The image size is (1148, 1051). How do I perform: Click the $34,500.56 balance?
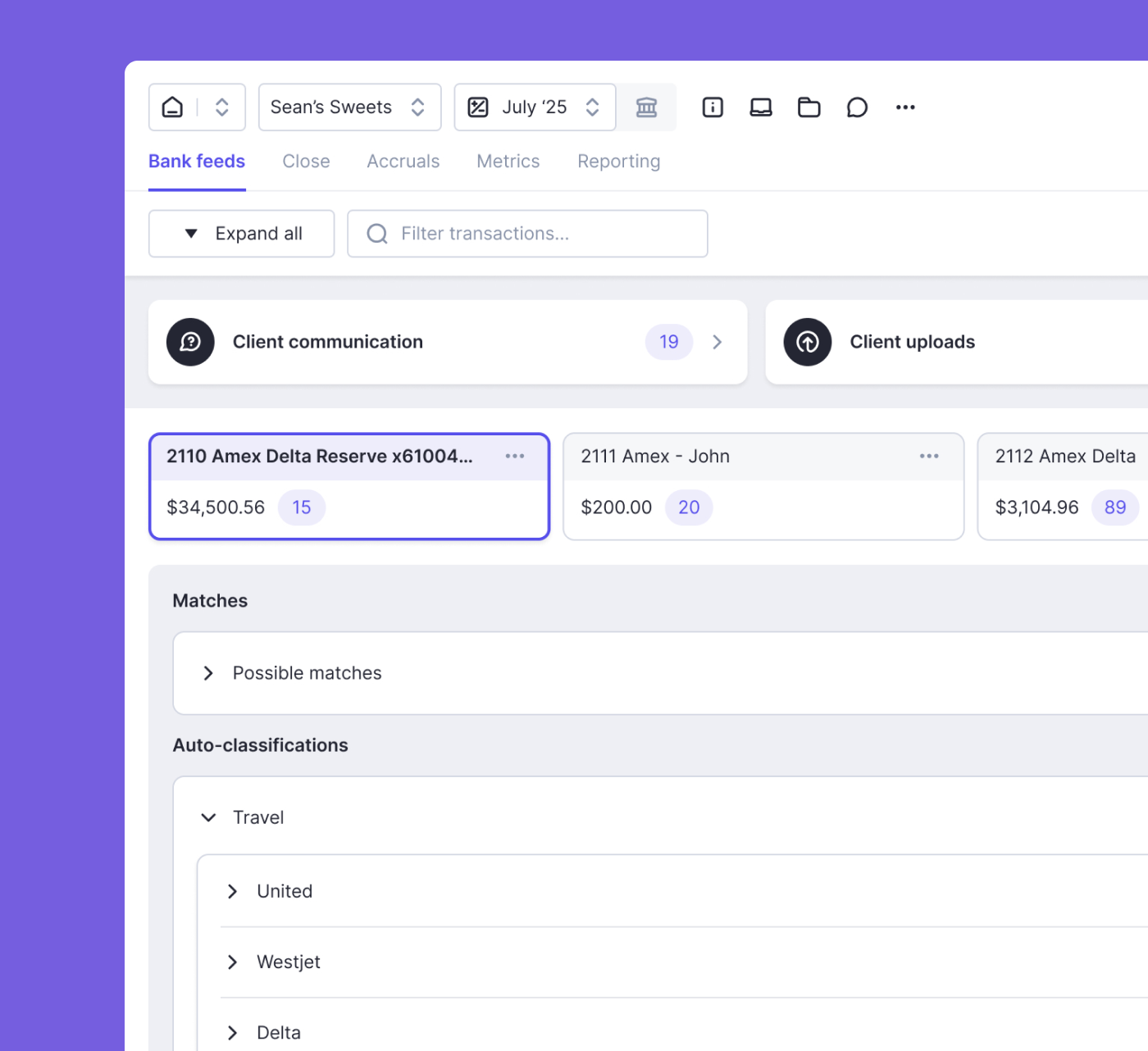(216, 507)
